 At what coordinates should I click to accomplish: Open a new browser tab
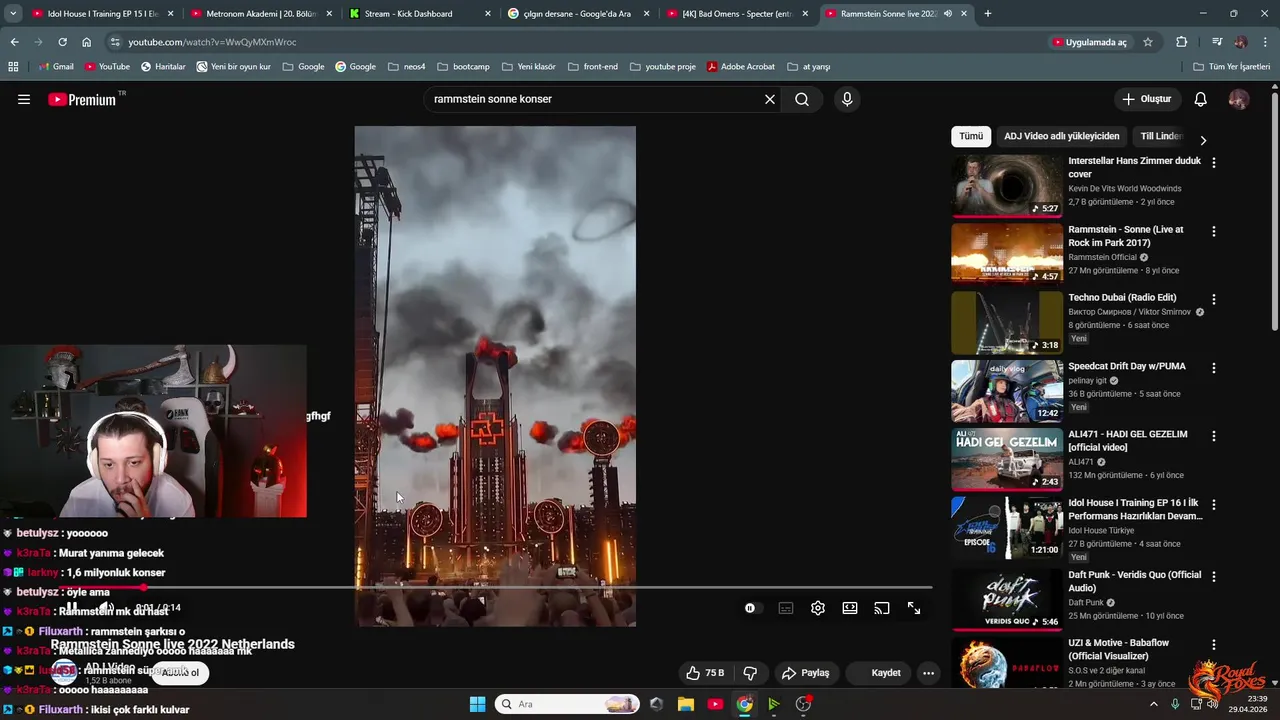click(988, 14)
